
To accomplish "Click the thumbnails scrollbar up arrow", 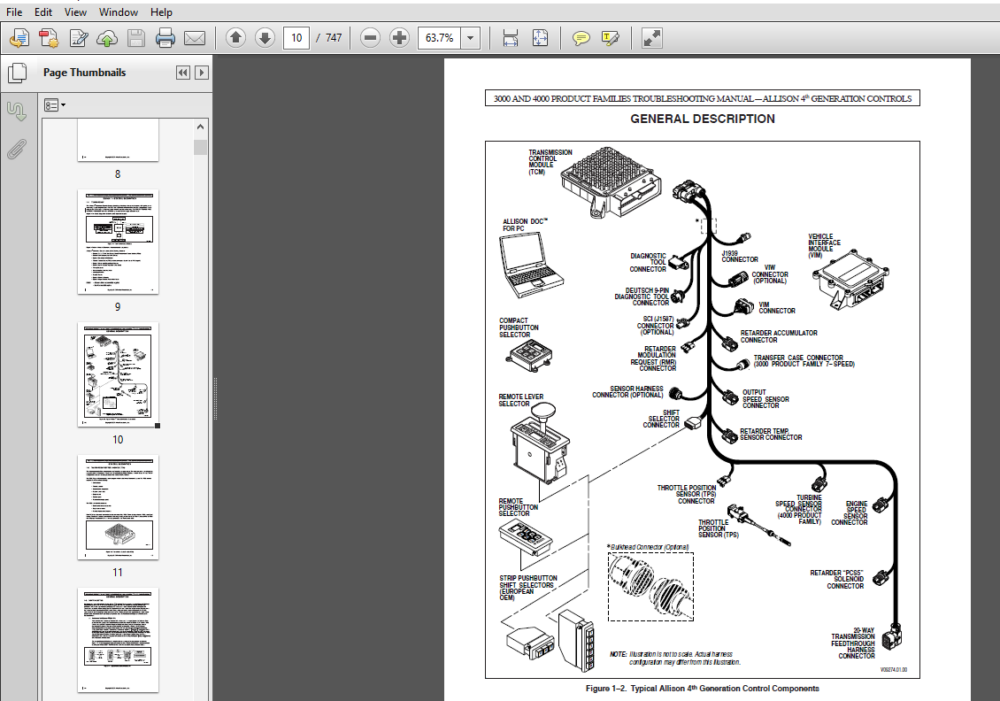I will [x=200, y=127].
